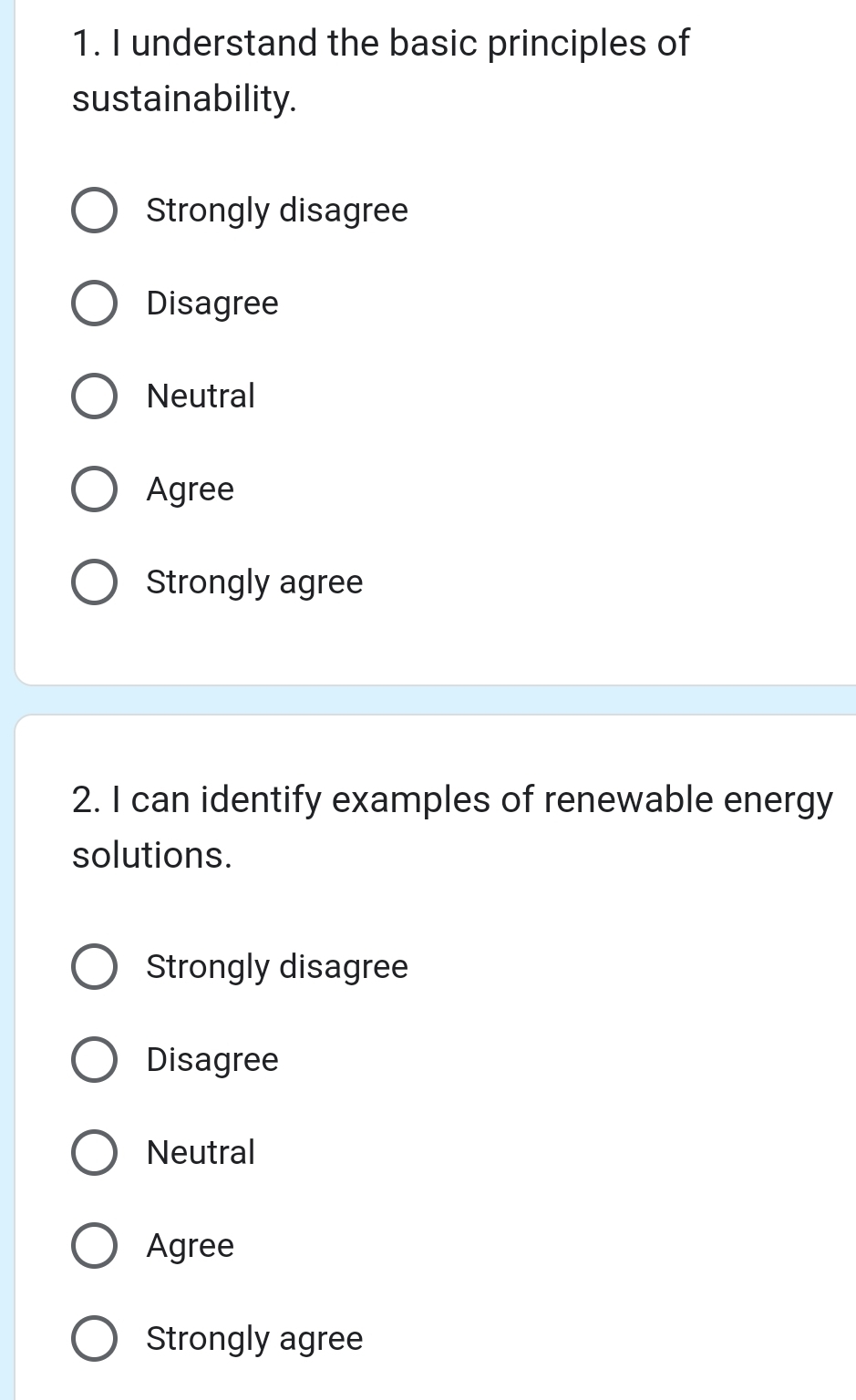Choose Agree on the renewable energy question

tap(95, 1247)
